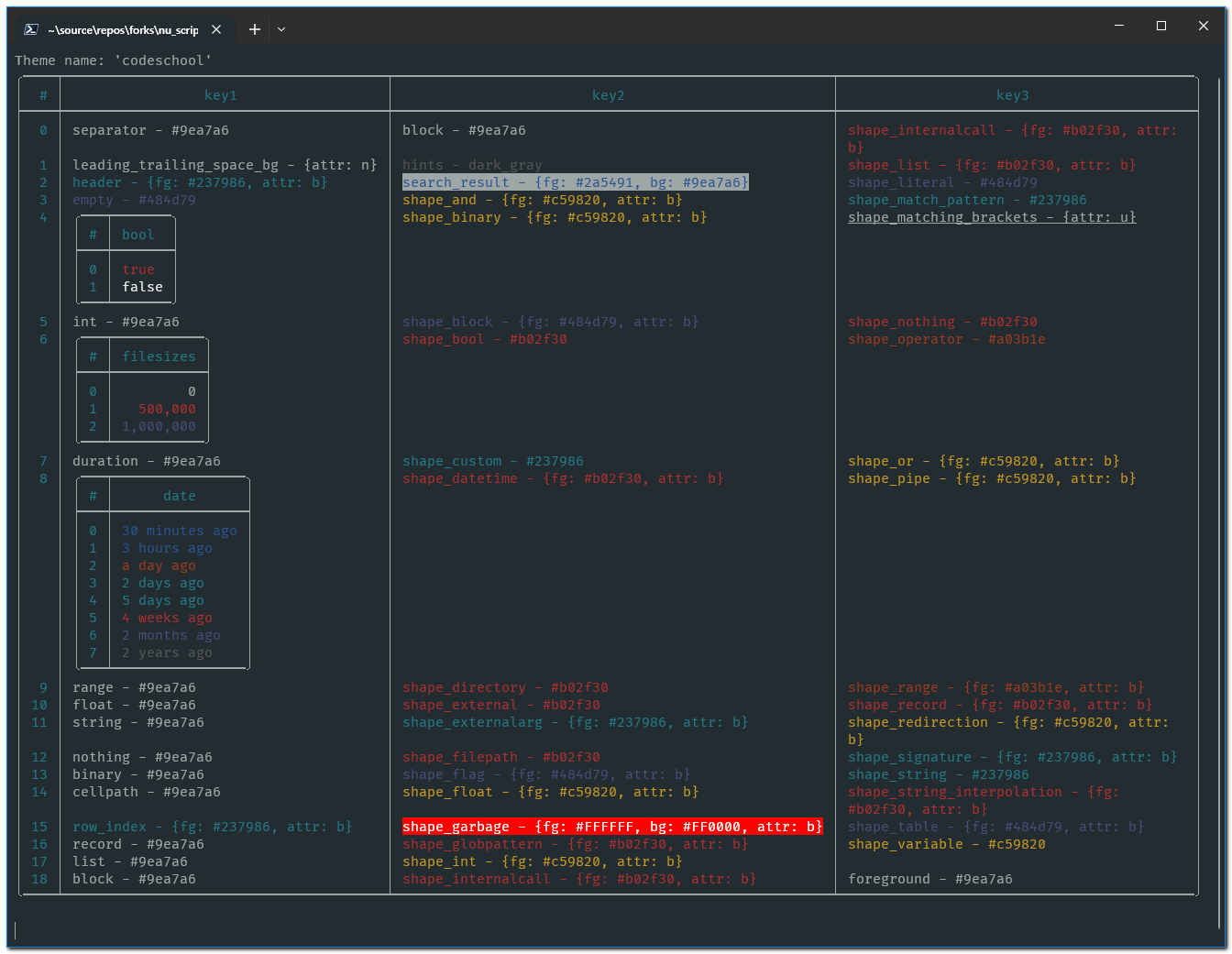Minimize the terminal window

tap(1119, 26)
